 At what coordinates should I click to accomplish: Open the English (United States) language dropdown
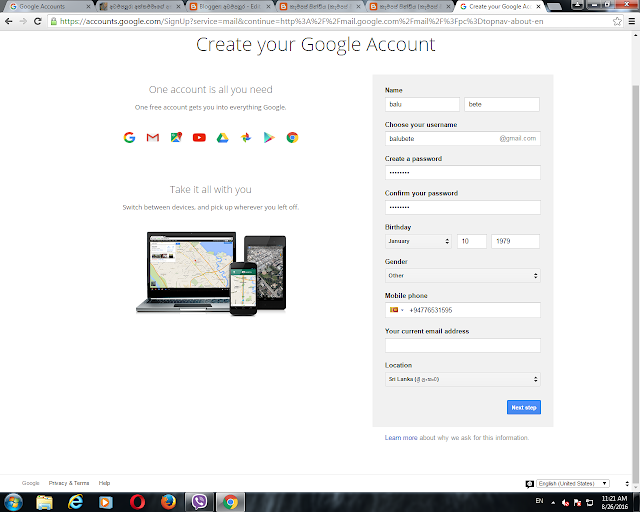573,483
